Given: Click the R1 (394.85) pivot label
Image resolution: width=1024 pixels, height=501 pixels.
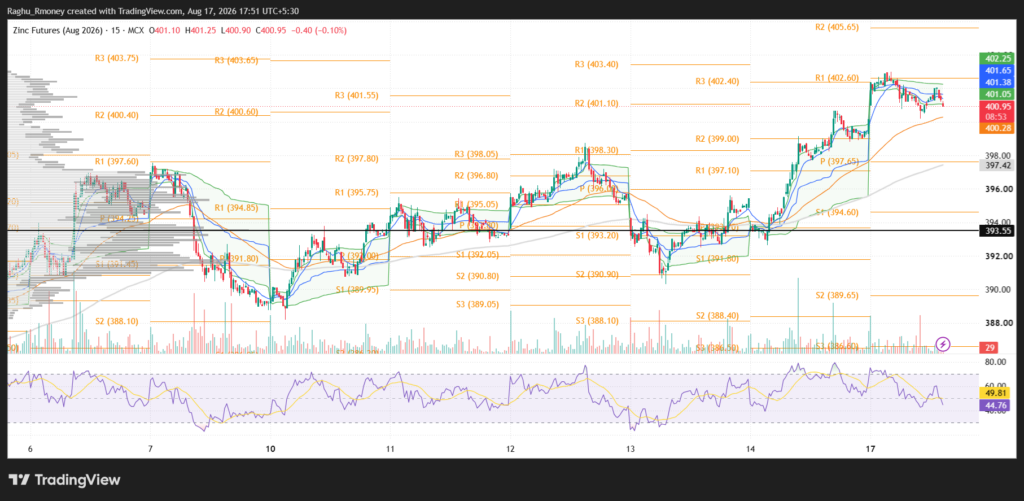Looking at the screenshot, I should (x=236, y=208).
